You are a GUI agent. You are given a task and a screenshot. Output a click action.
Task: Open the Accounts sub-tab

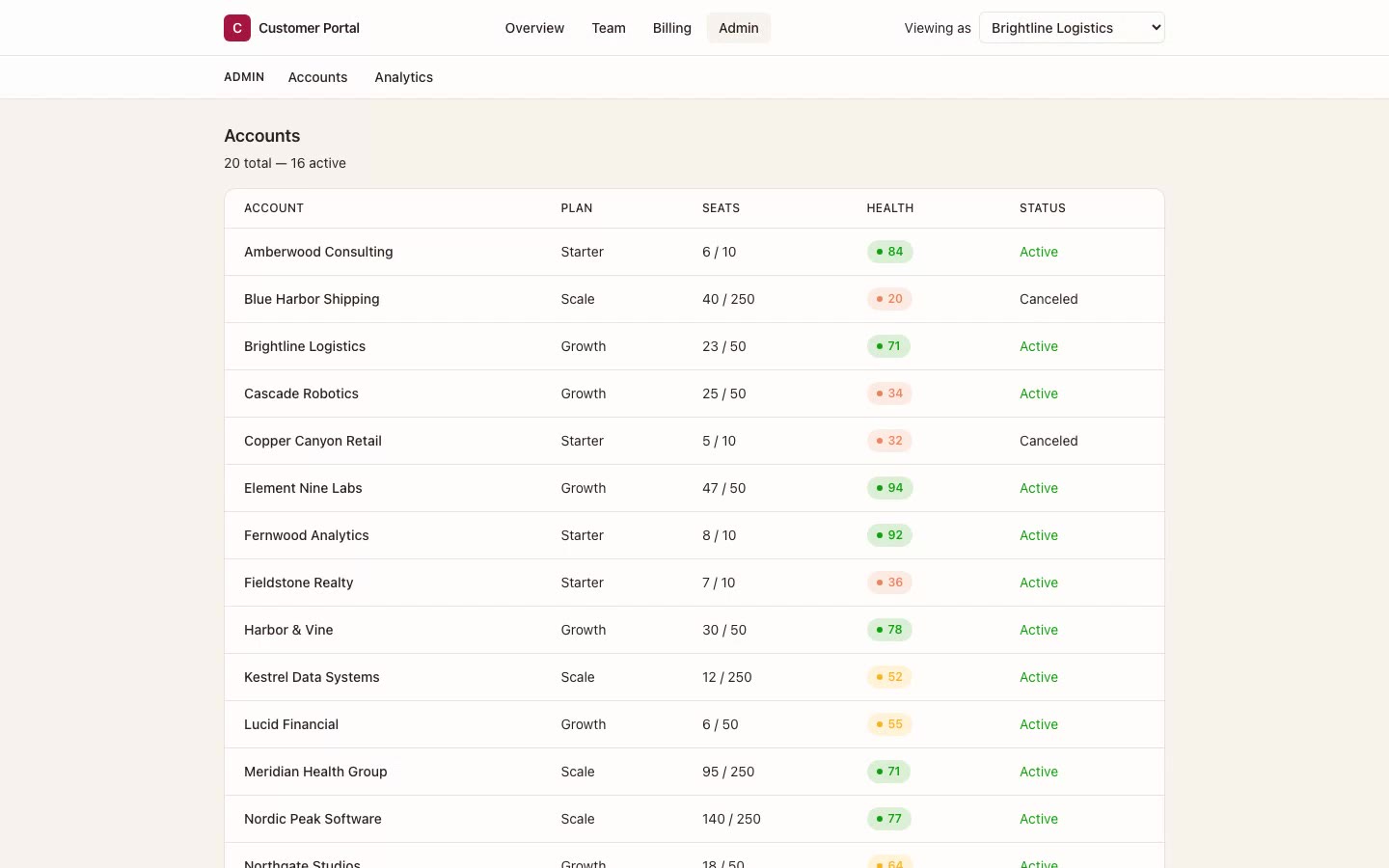pos(317,77)
